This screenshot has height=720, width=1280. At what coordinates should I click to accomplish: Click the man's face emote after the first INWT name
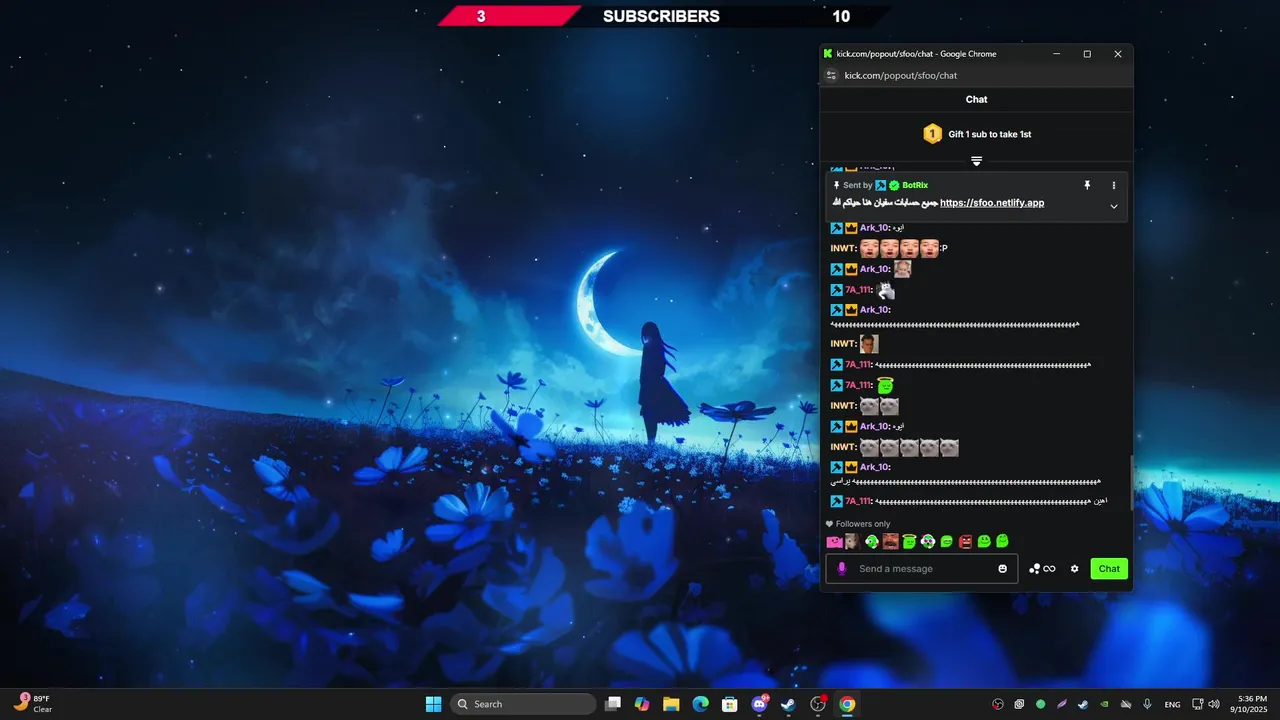click(x=870, y=248)
